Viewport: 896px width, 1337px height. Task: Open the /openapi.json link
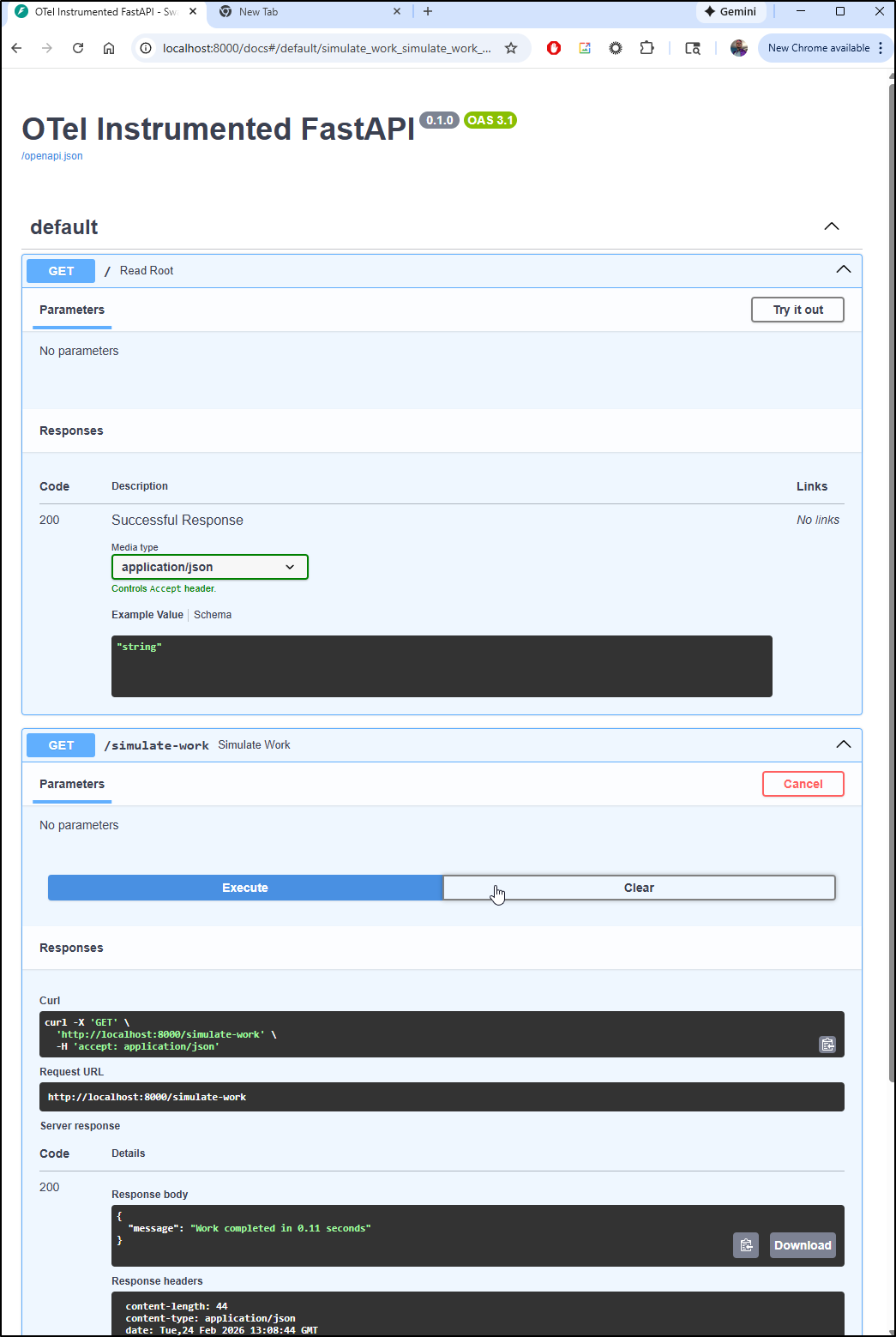pyautogui.click(x=52, y=156)
